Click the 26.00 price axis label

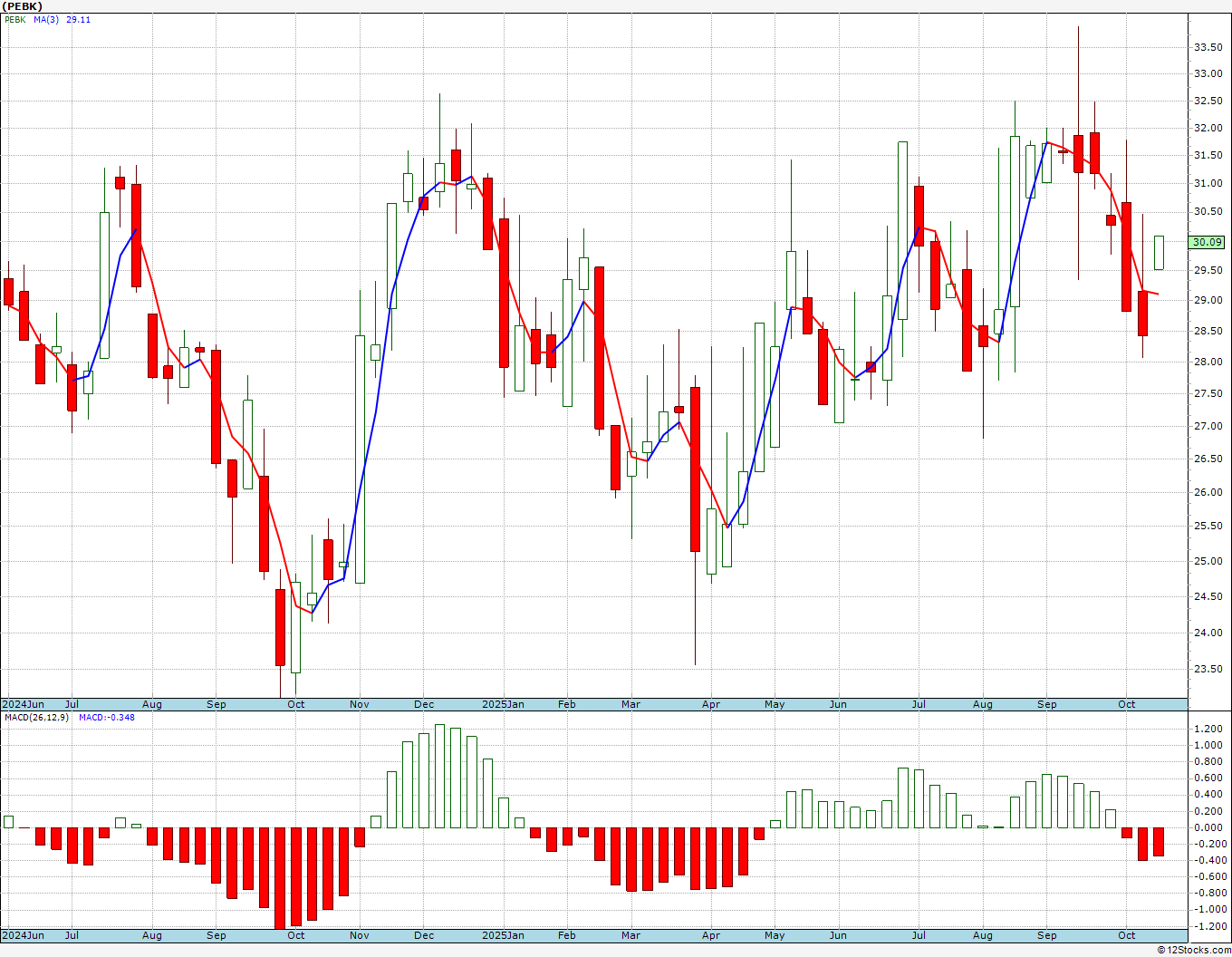pos(1208,493)
